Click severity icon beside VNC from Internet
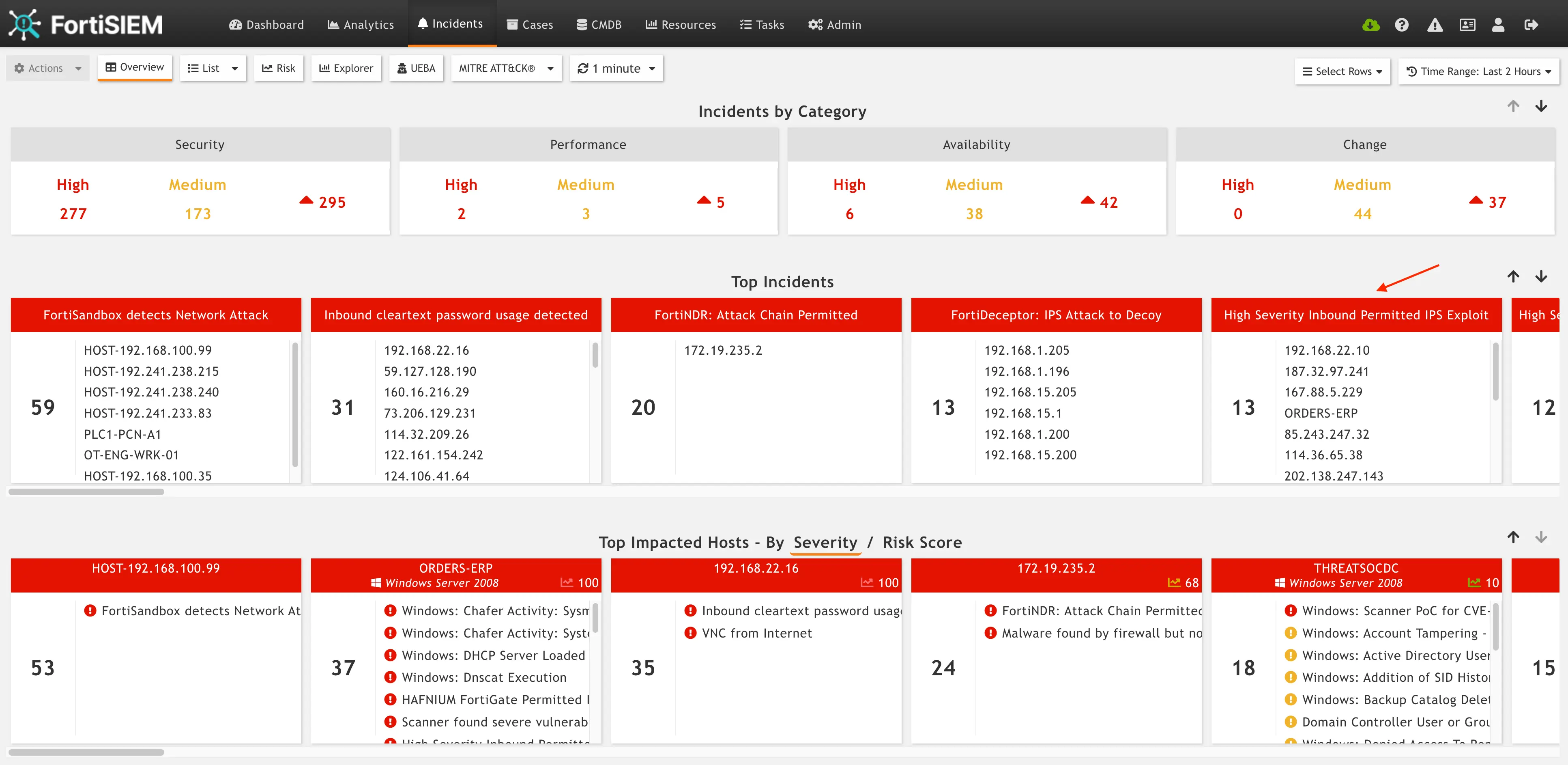1568x765 pixels. (x=690, y=633)
